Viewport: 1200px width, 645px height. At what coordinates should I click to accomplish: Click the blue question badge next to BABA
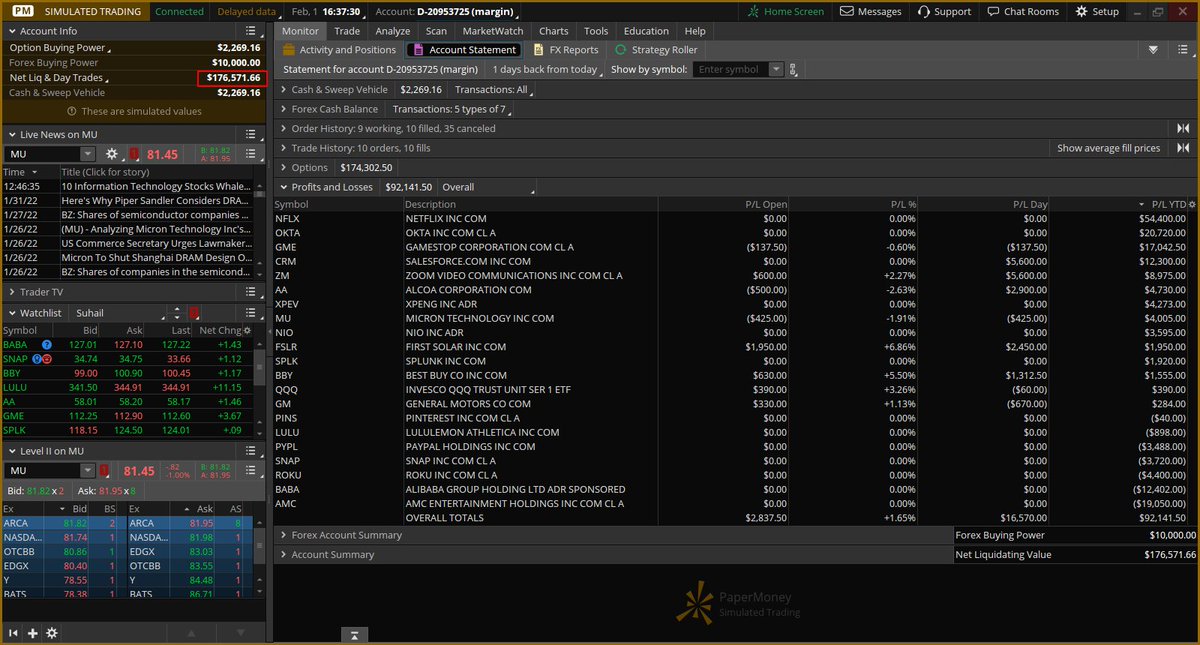pyautogui.click(x=46, y=344)
